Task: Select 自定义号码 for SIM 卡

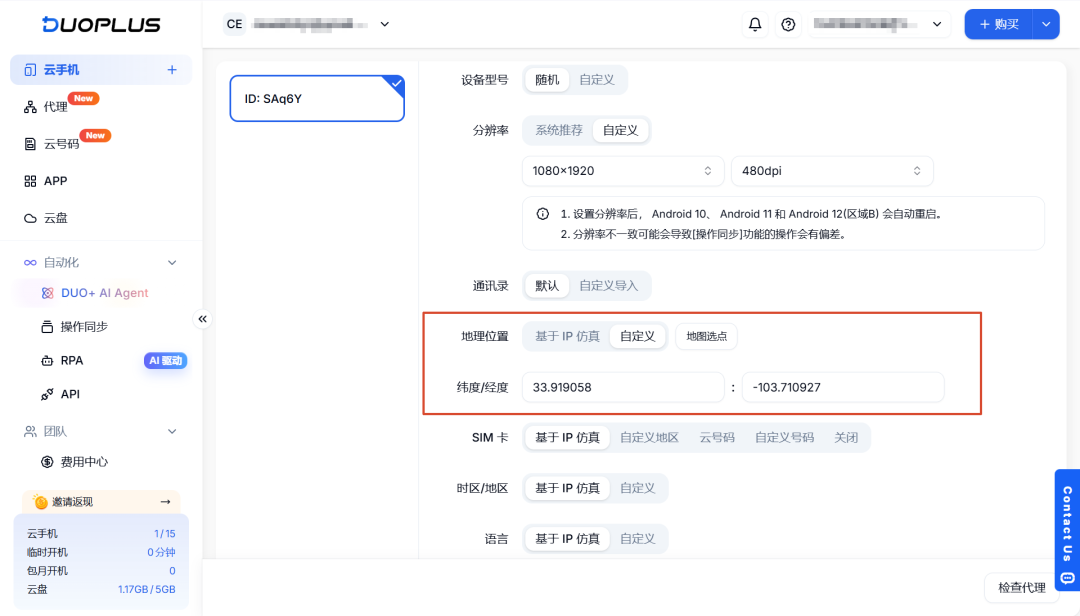Action: pyautogui.click(x=784, y=438)
